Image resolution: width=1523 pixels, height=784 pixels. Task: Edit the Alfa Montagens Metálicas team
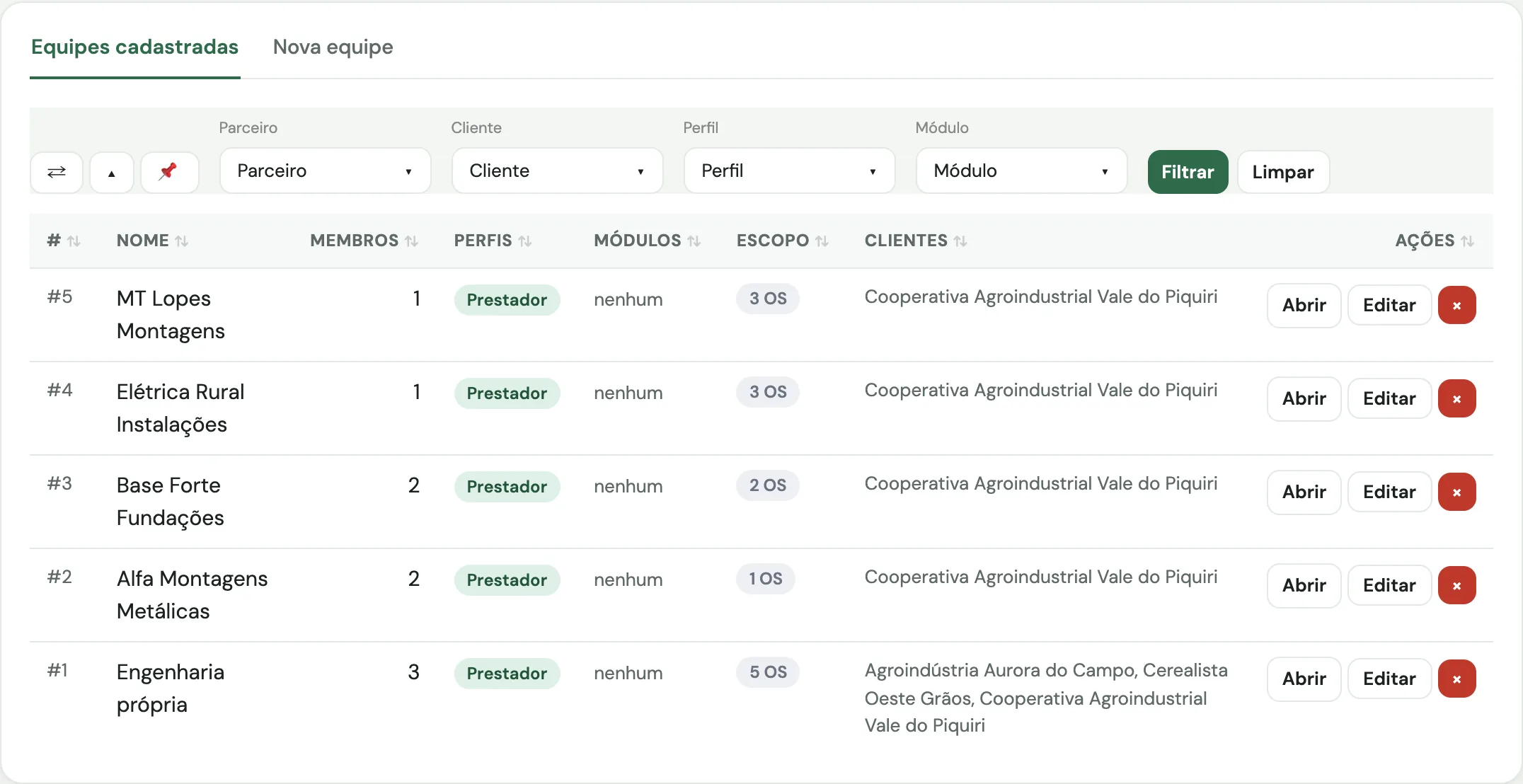(x=1389, y=585)
